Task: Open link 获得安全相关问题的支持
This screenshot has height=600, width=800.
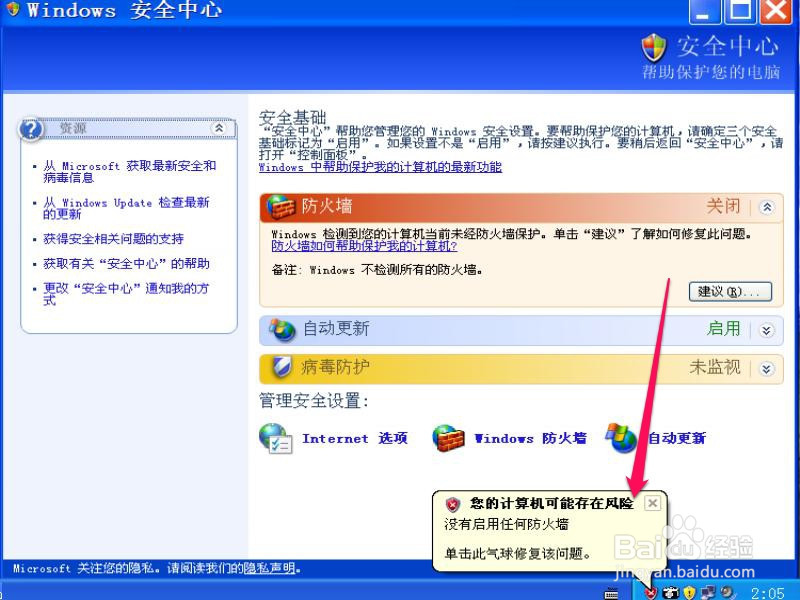Action: tap(113, 239)
